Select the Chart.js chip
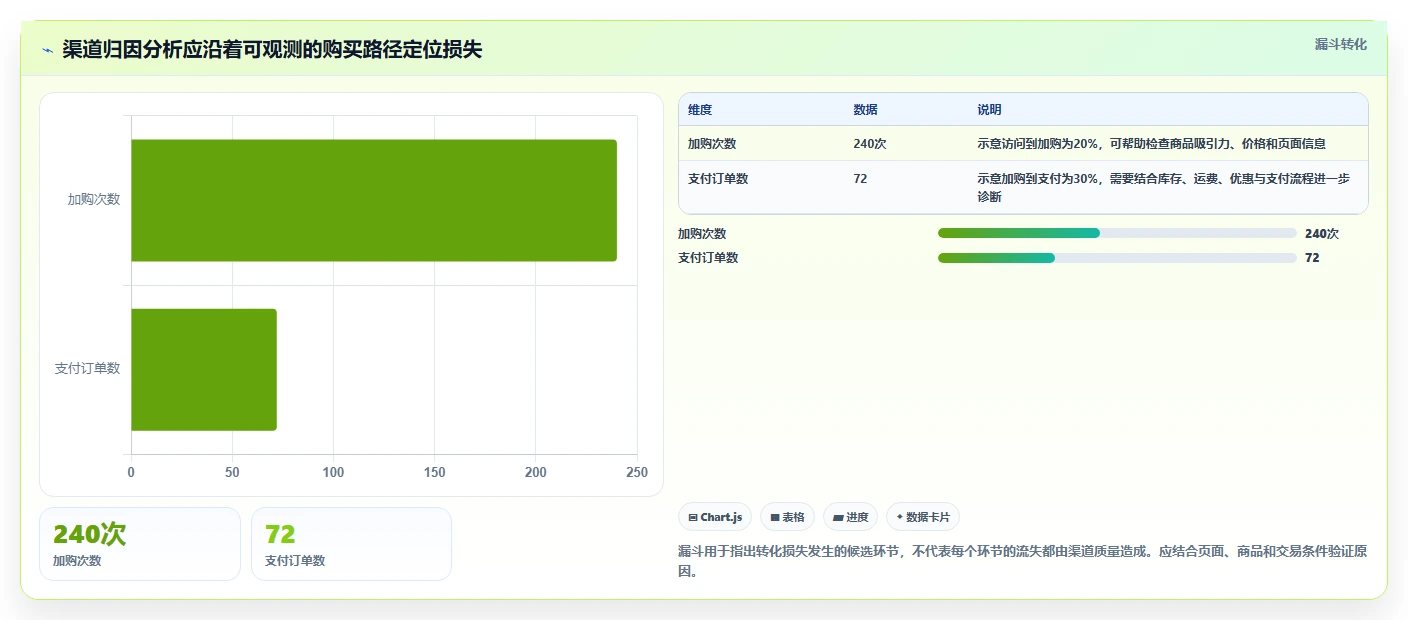This screenshot has height=620, width=1408. 715,517
